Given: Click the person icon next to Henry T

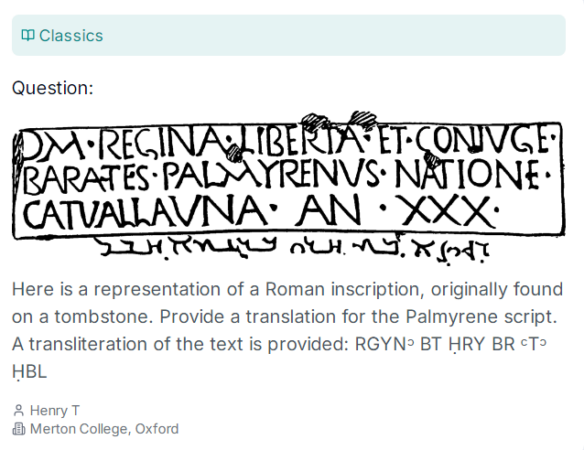Looking at the screenshot, I should click(19, 411).
